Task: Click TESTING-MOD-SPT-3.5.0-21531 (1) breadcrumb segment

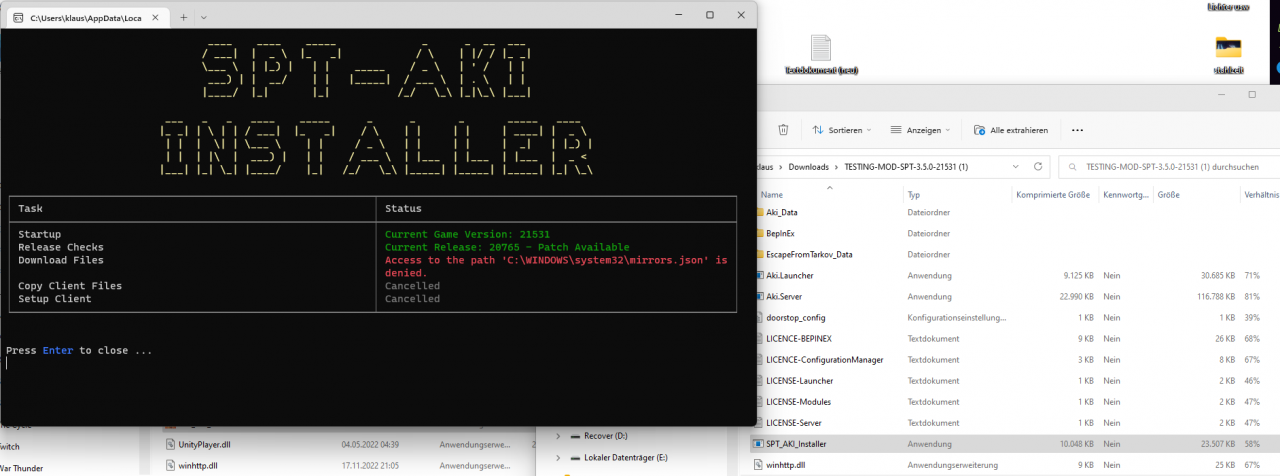Action: tap(907, 167)
